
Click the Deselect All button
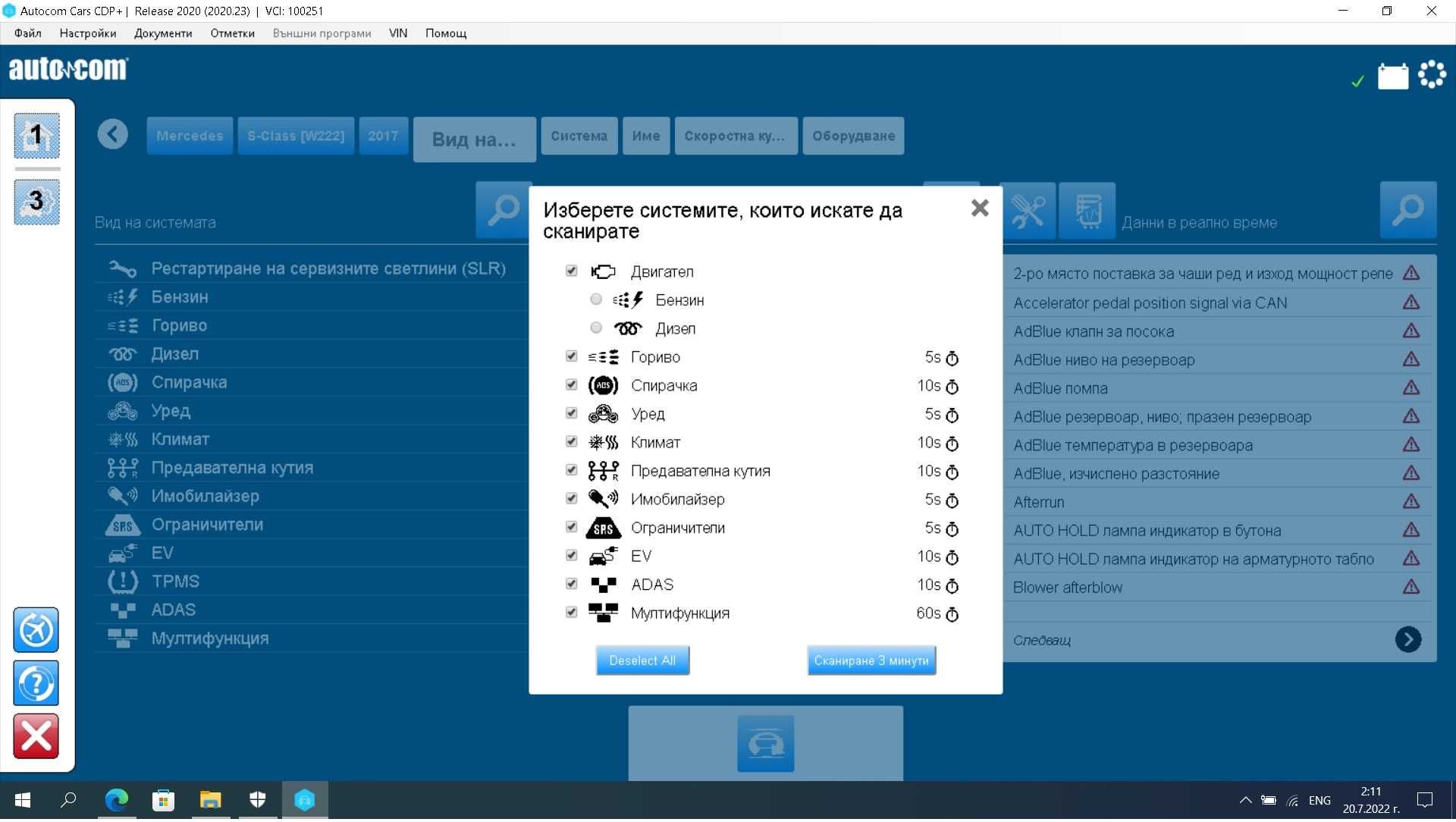[x=642, y=662]
